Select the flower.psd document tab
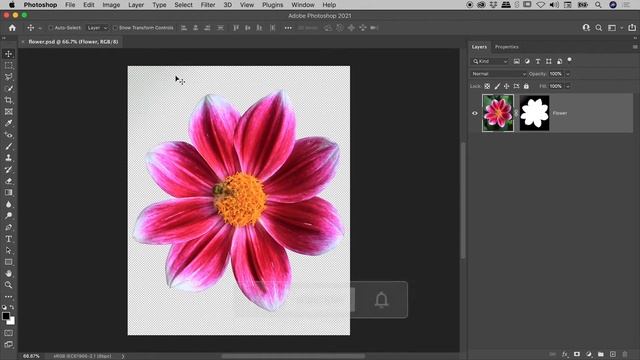Viewport: 640px width, 360px height. click(x=73, y=42)
